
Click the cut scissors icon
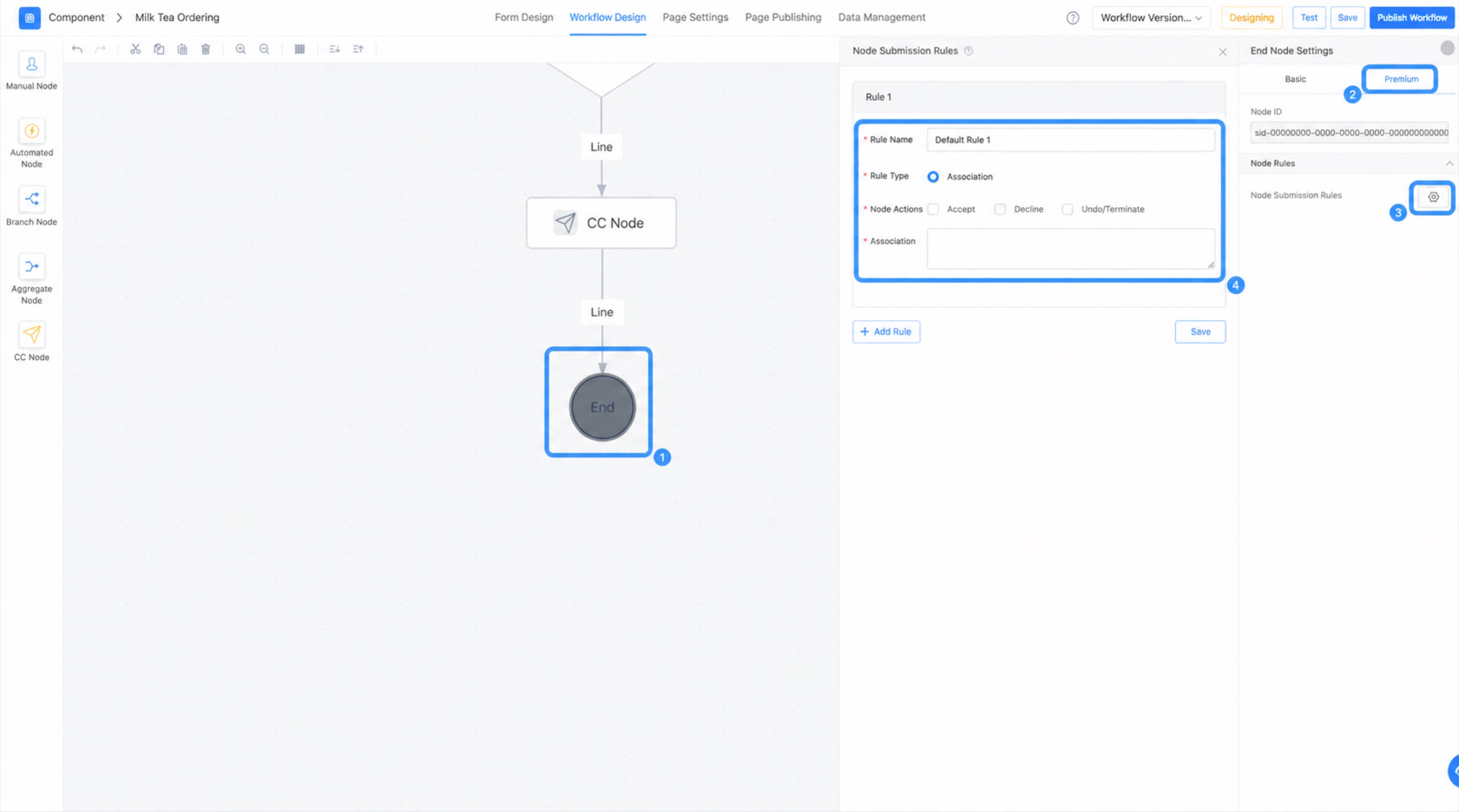(135, 49)
